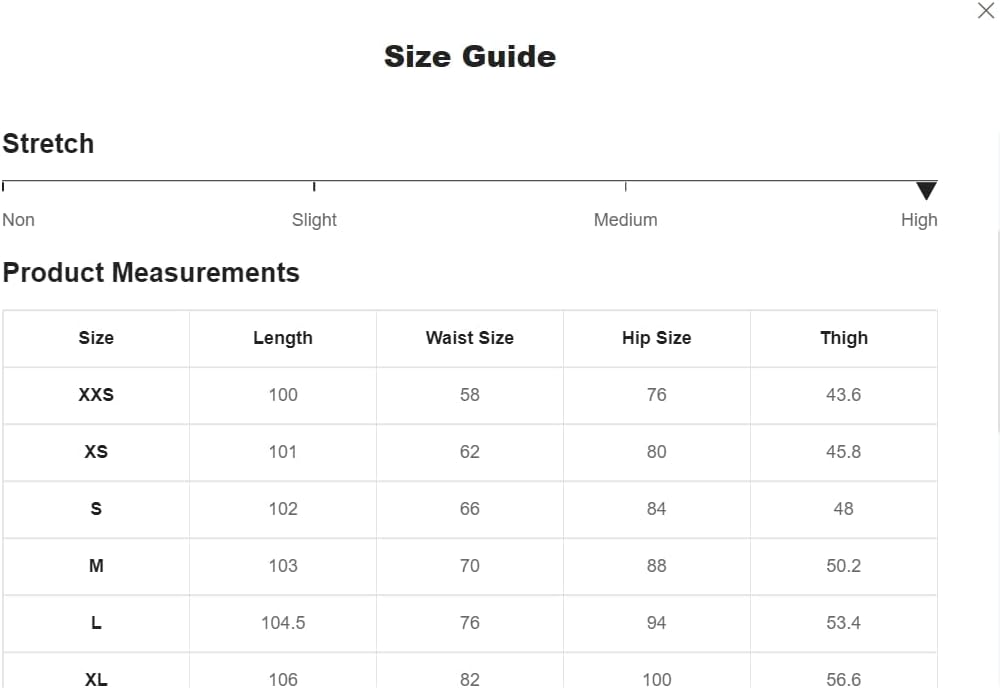Click the Thigh column header

click(844, 338)
